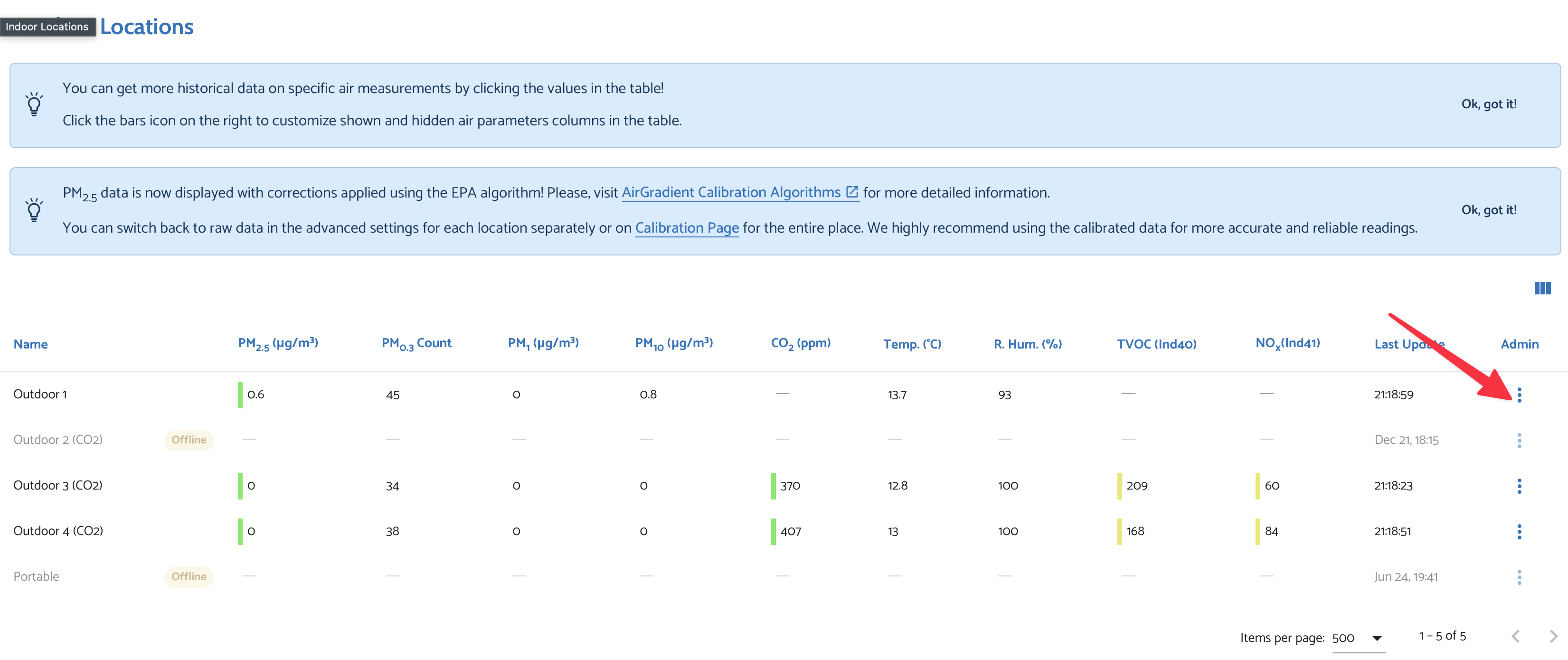Sort by TVOC (Ind40) column header
The width and height of the screenshot is (1568, 660).
click(x=1156, y=344)
